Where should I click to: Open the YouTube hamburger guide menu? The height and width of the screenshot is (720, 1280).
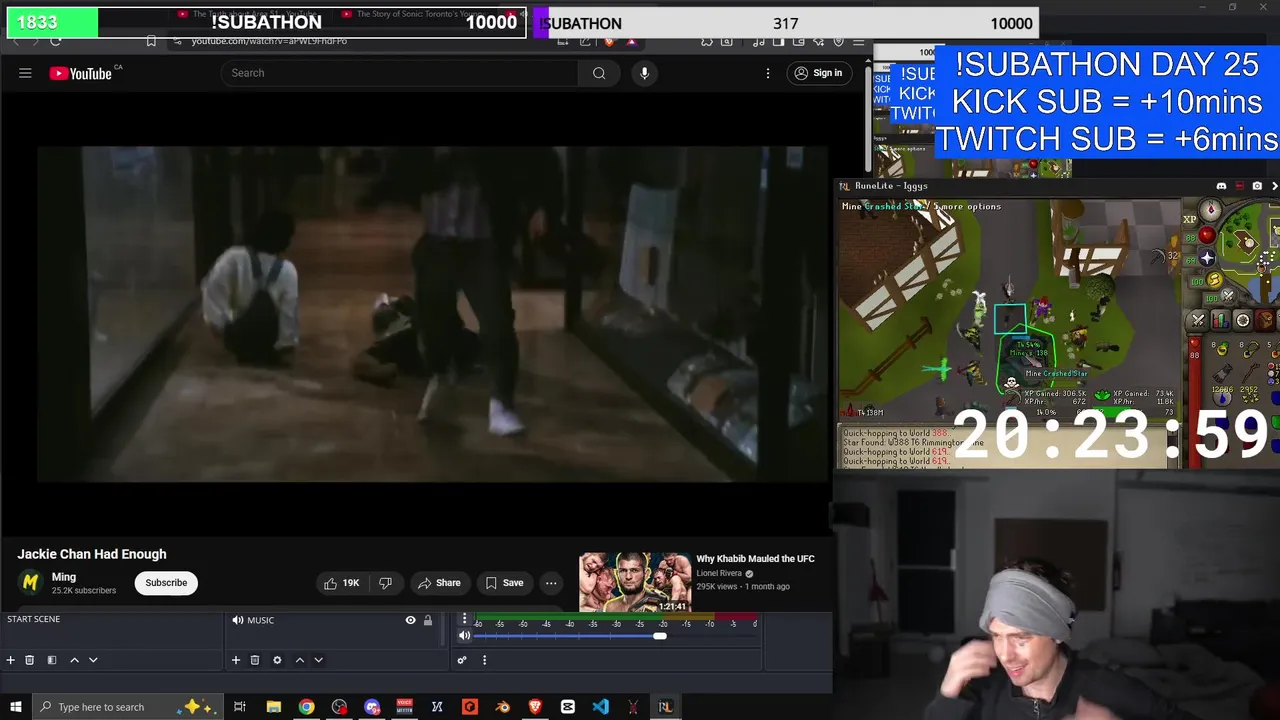(x=25, y=73)
